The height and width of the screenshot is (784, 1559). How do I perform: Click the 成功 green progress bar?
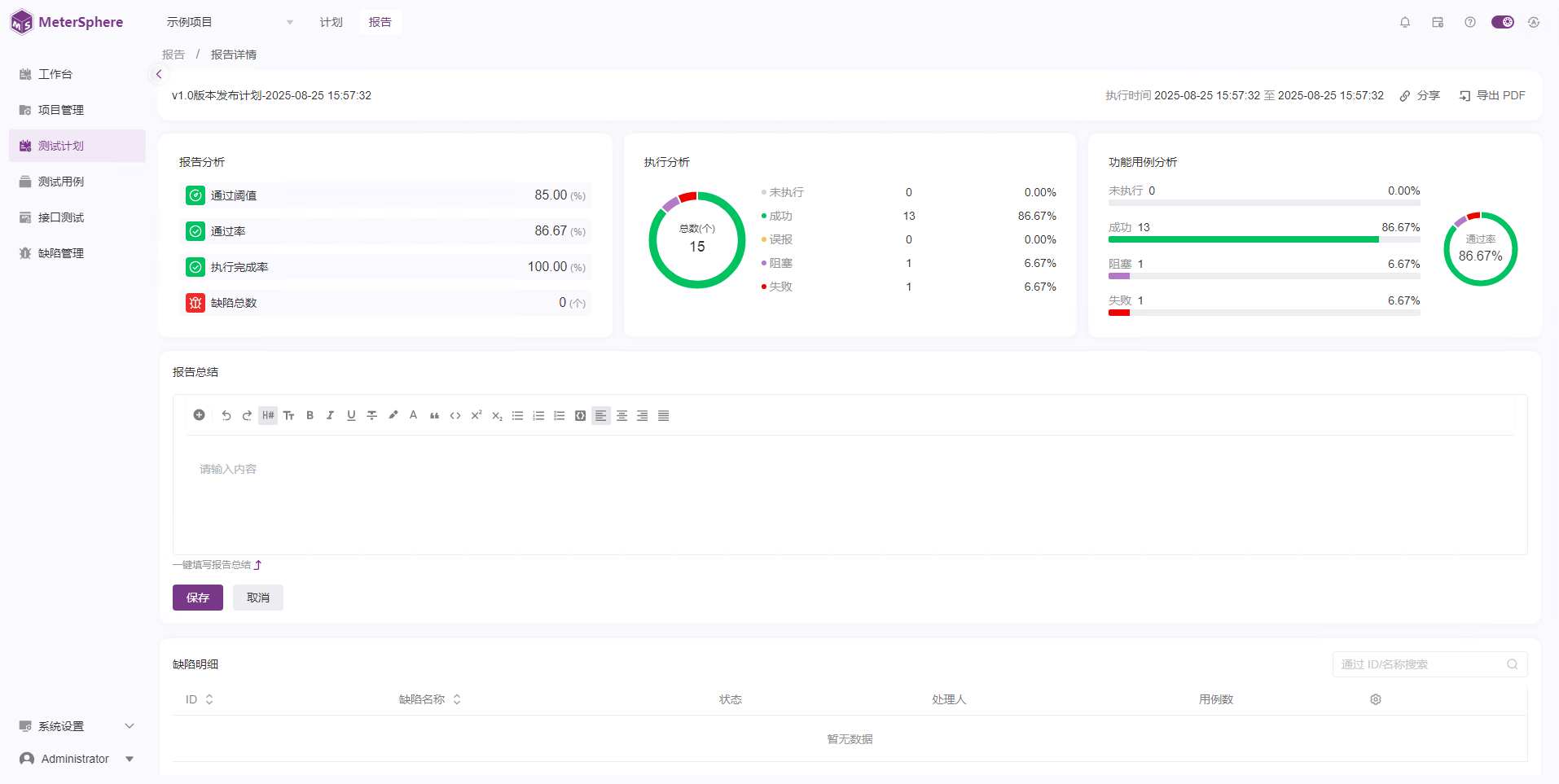click(x=1243, y=239)
